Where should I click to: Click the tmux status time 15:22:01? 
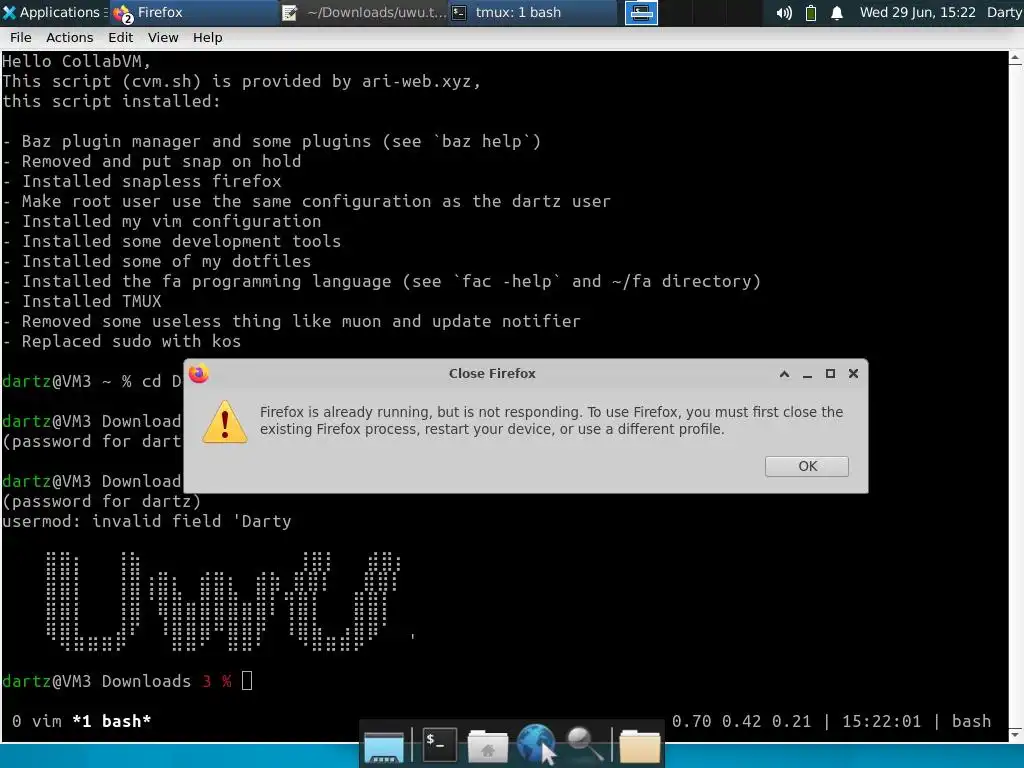(x=881, y=721)
